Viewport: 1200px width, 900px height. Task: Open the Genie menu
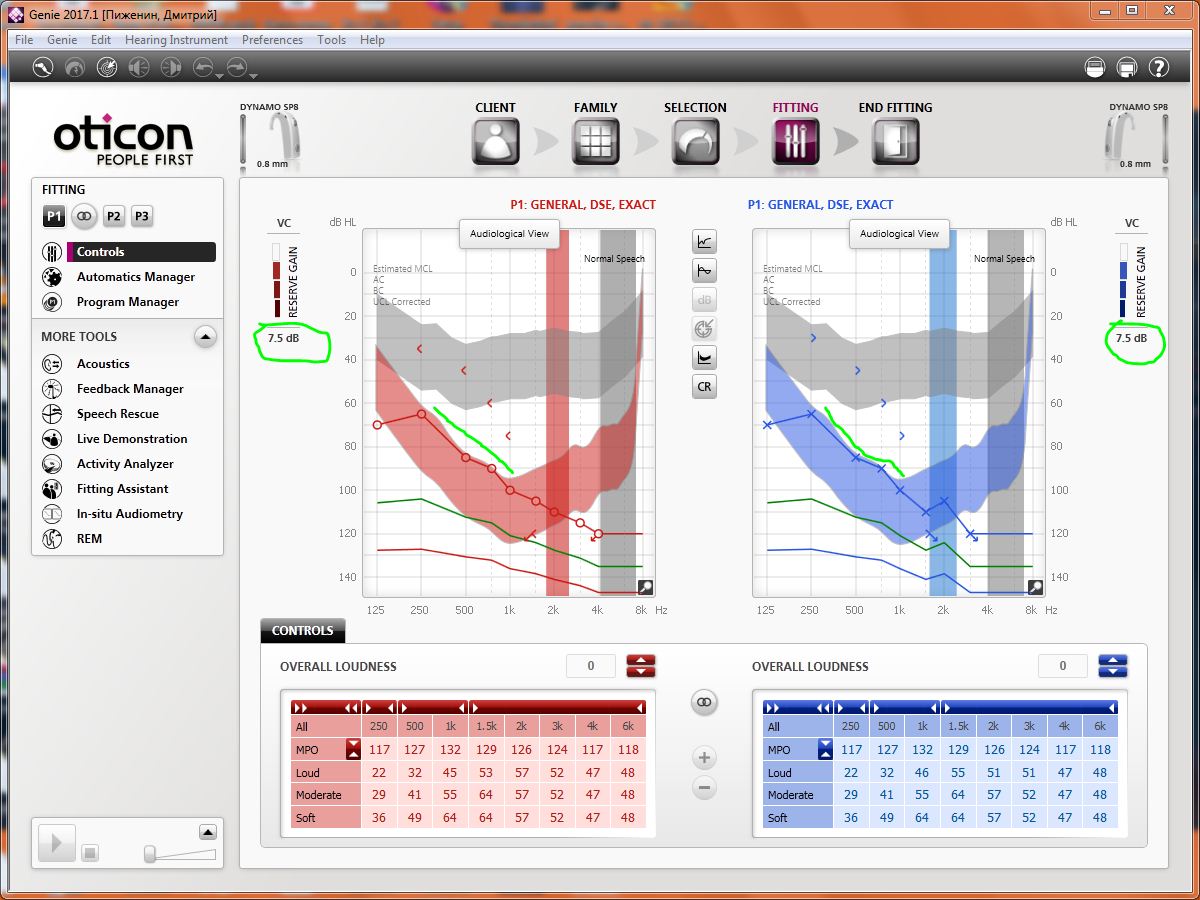[x=62, y=40]
